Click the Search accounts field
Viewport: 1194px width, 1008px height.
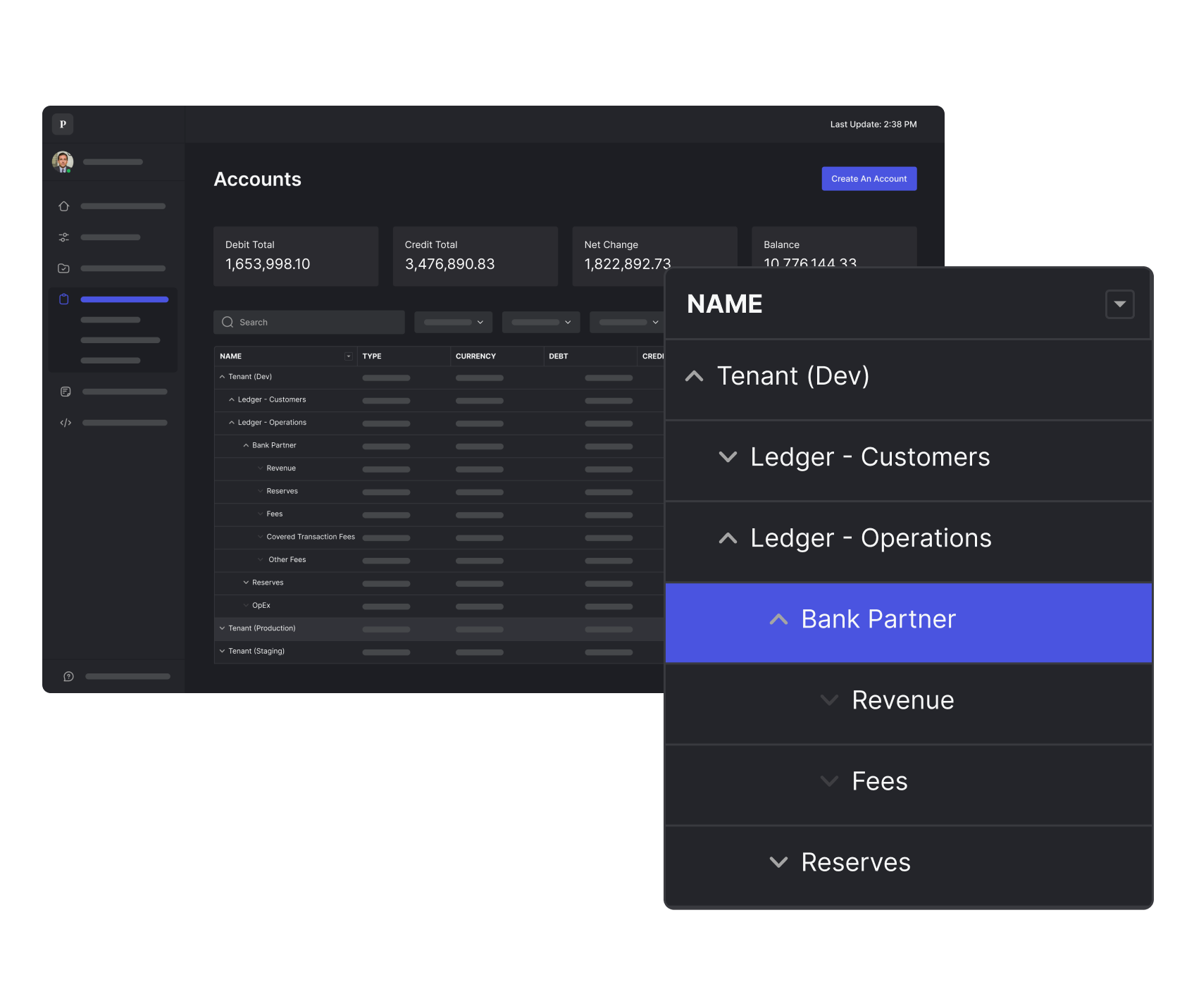click(310, 323)
